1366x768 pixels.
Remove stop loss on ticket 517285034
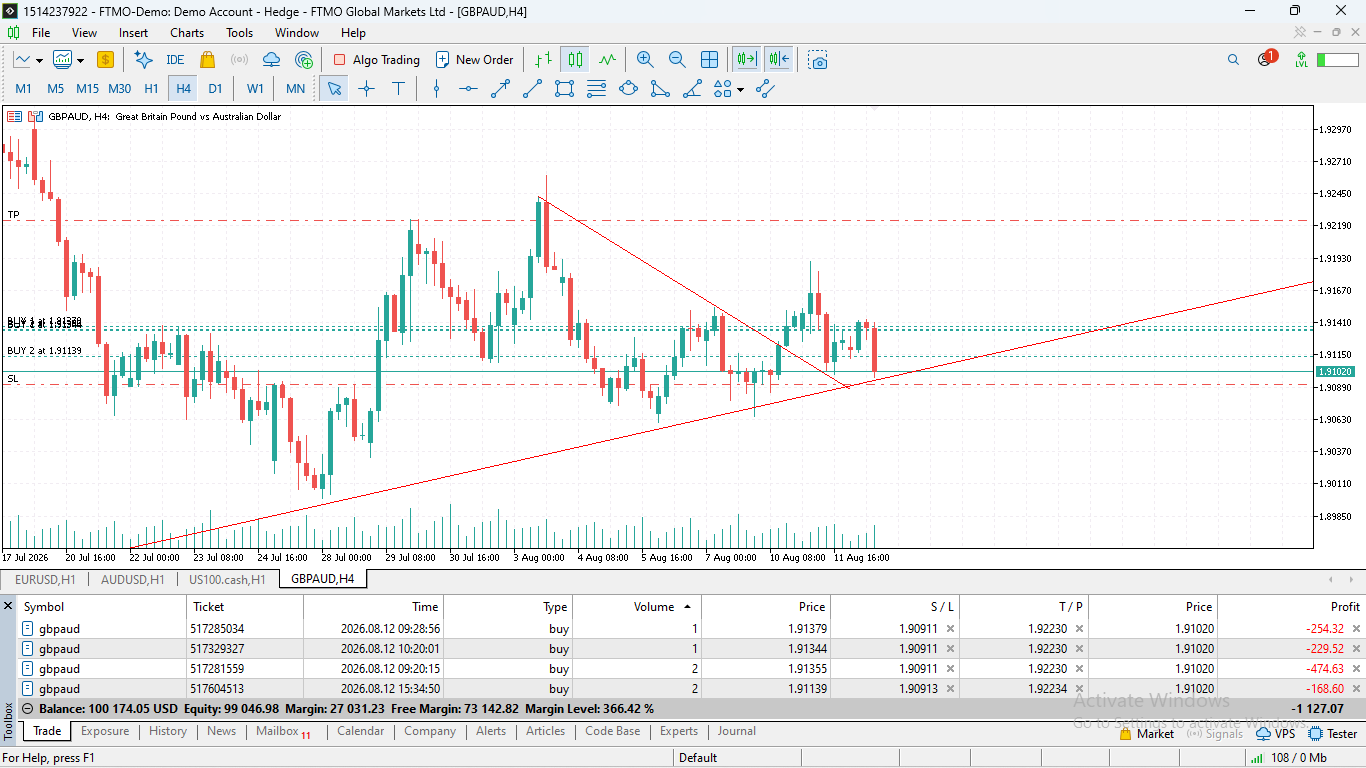point(950,629)
